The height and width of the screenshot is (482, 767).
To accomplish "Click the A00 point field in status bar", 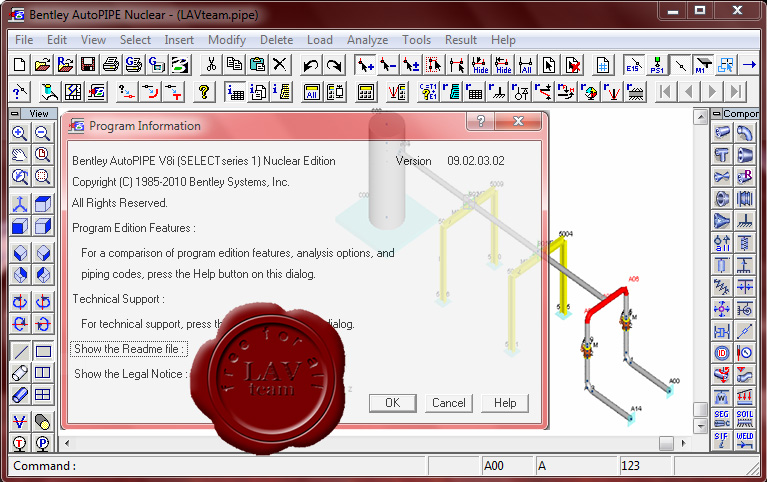I will click(x=507, y=465).
